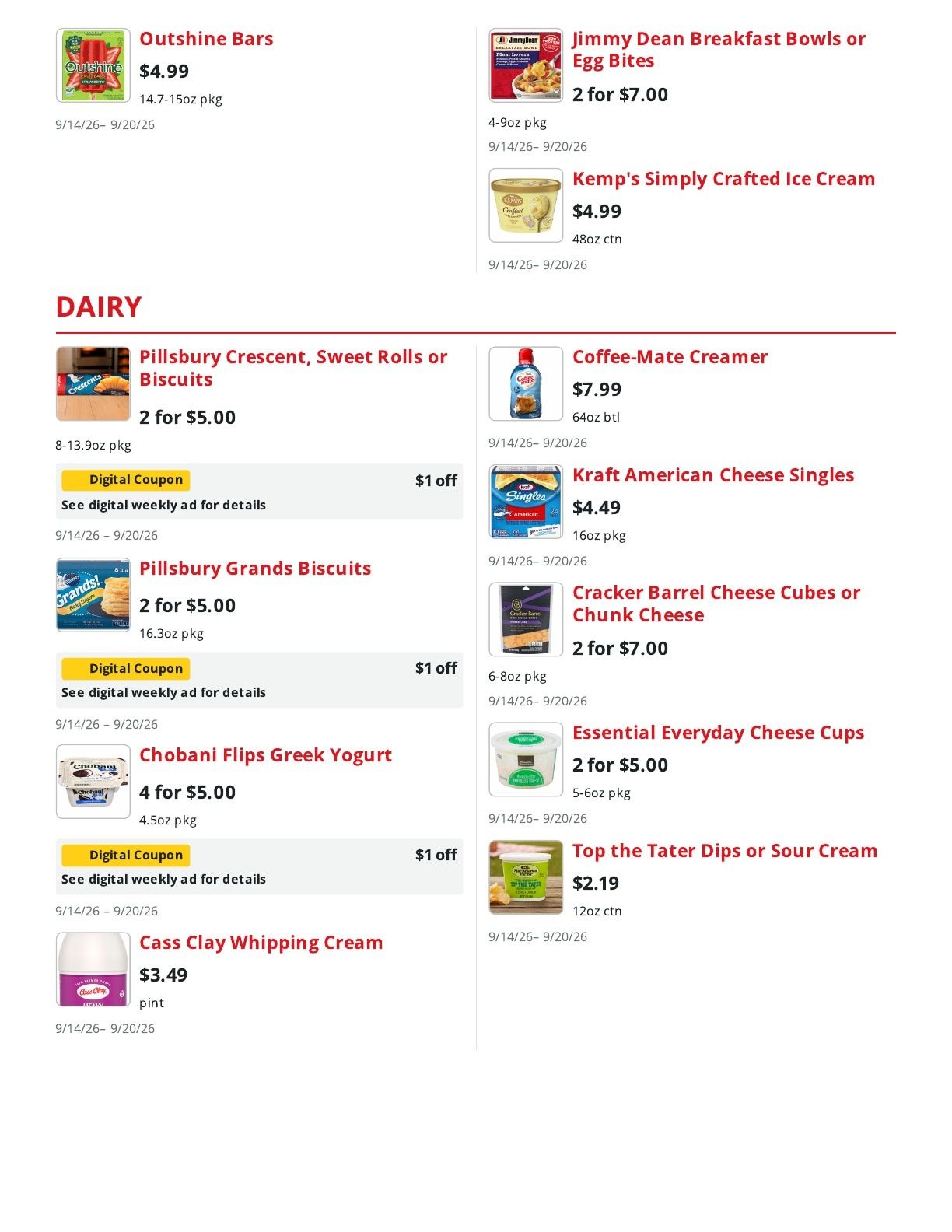
Task: Open the Pillsbury Crescents product photo
Action: point(93,383)
